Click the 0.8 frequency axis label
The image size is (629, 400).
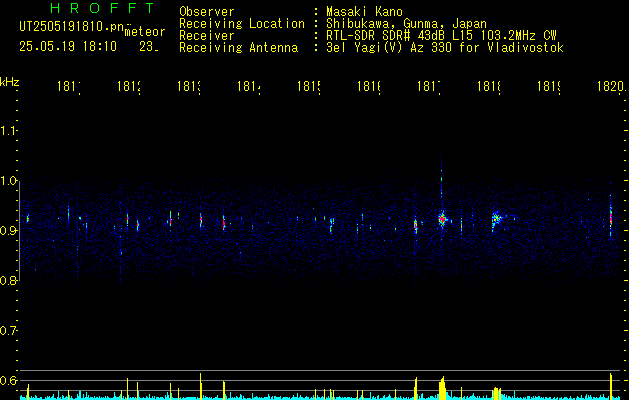[x=9, y=280]
